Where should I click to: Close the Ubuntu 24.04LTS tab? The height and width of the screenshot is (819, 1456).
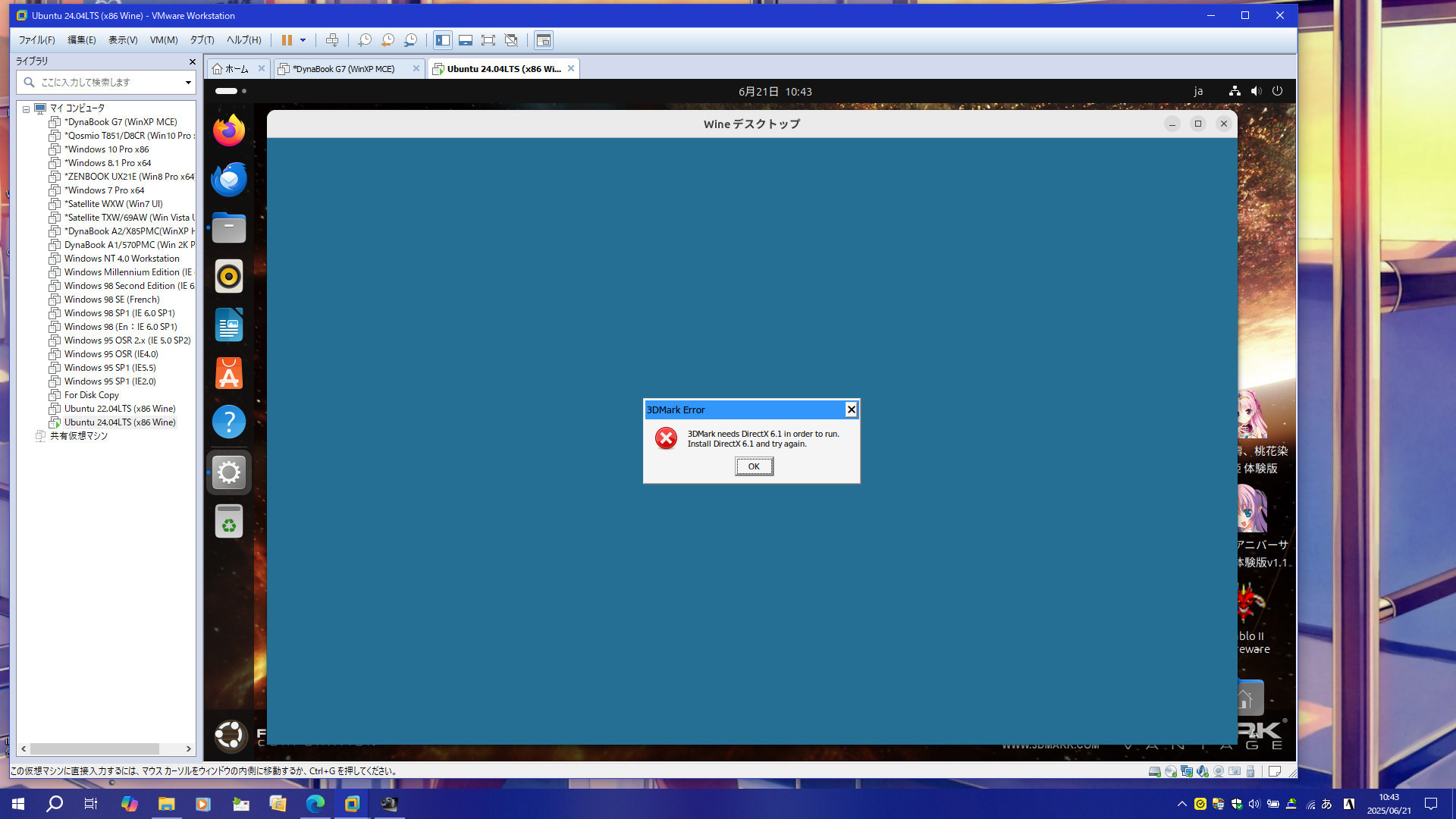point(571,68)
